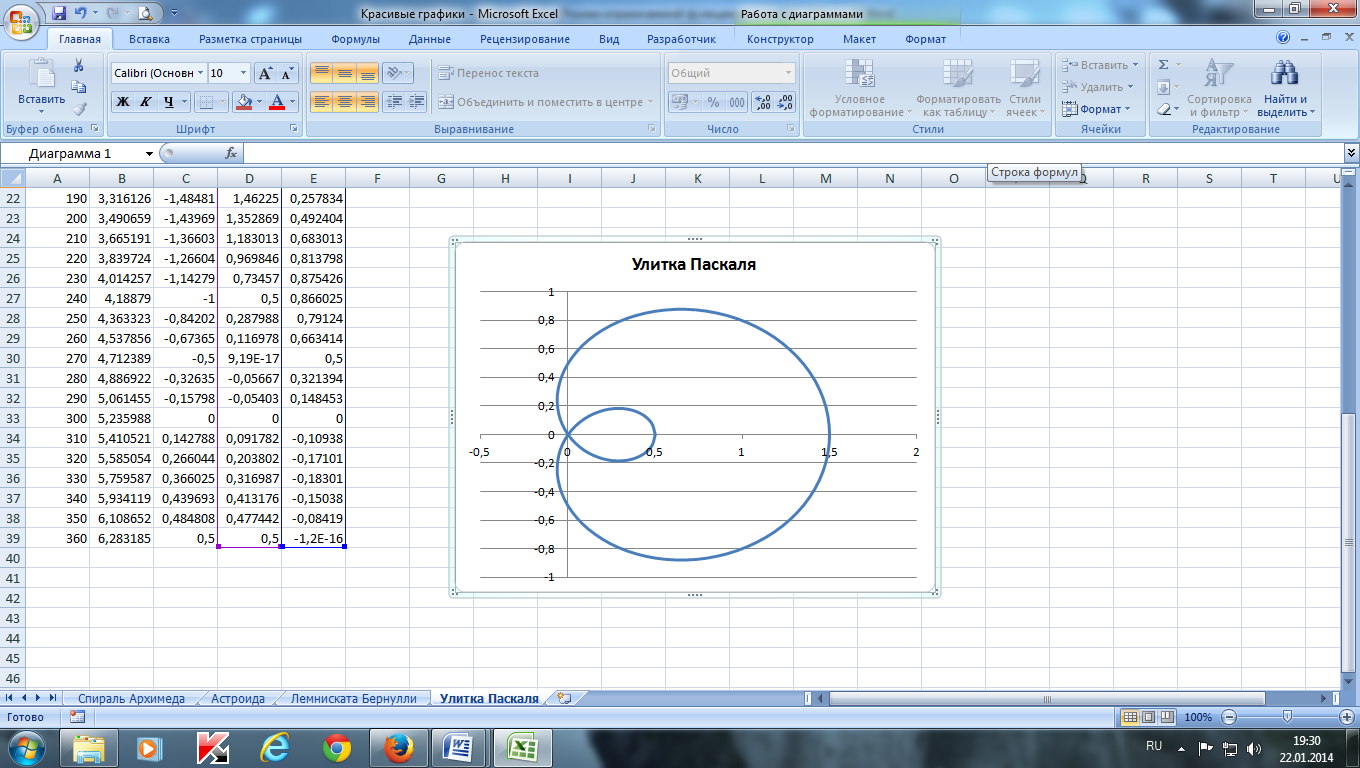The width and height of the screenshot is (1360, 768).
Task: Click the Перенос текста button
Action: click(487, 73)
